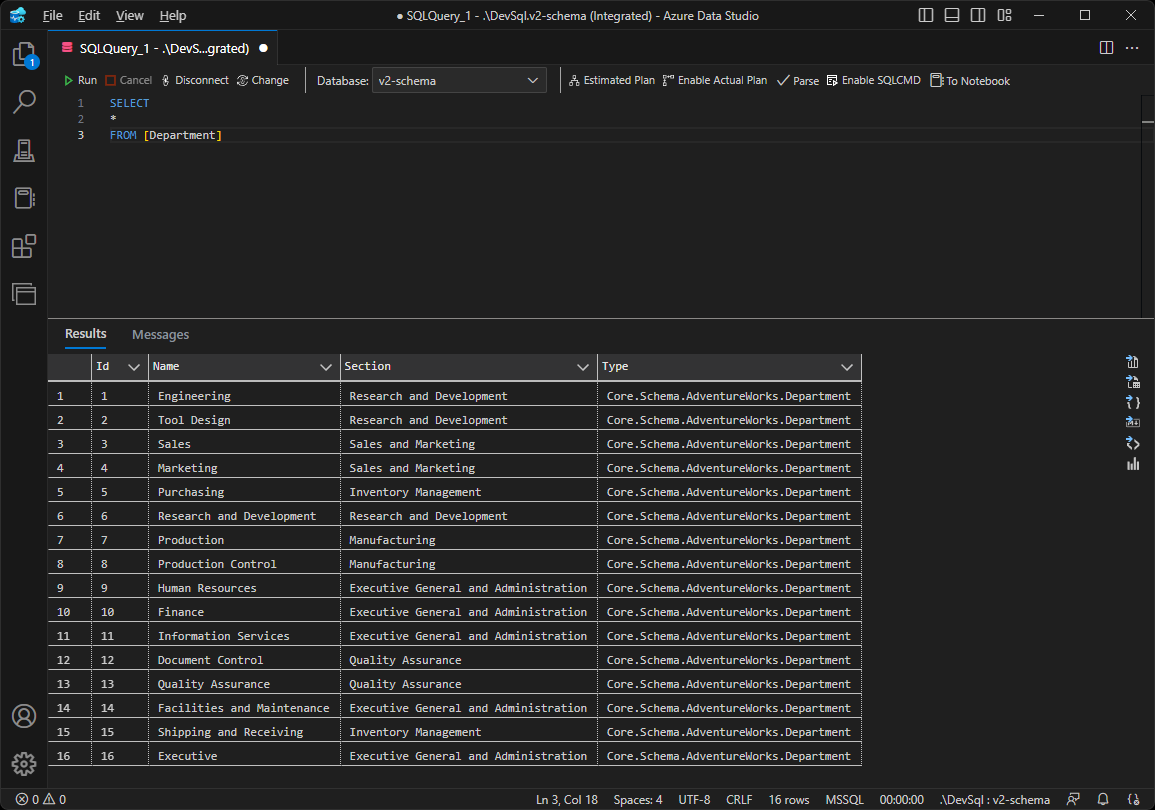Open the View menu

coord(130,15)
